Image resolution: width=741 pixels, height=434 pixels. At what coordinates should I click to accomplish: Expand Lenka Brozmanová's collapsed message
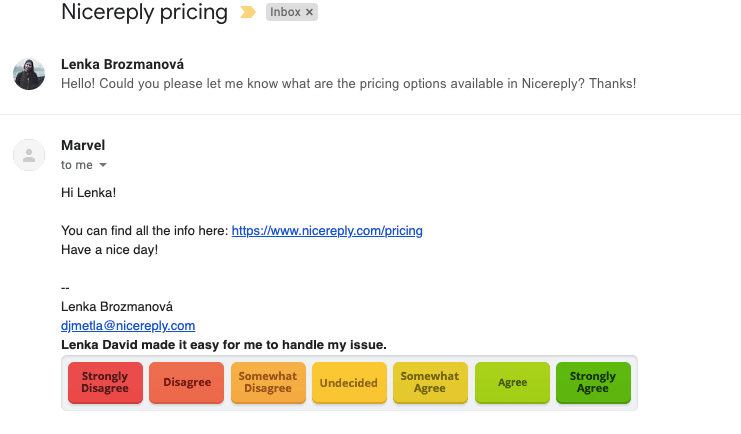(x=348, y=84)
